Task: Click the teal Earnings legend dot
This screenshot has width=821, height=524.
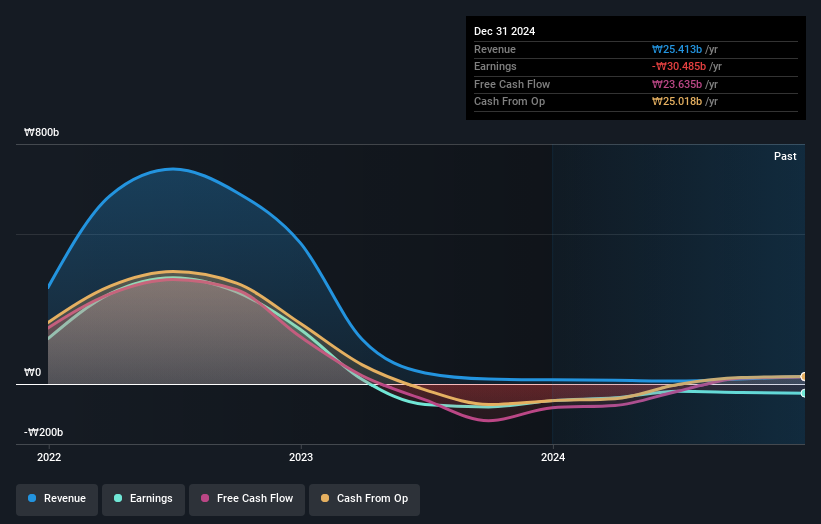Action: 118,498
